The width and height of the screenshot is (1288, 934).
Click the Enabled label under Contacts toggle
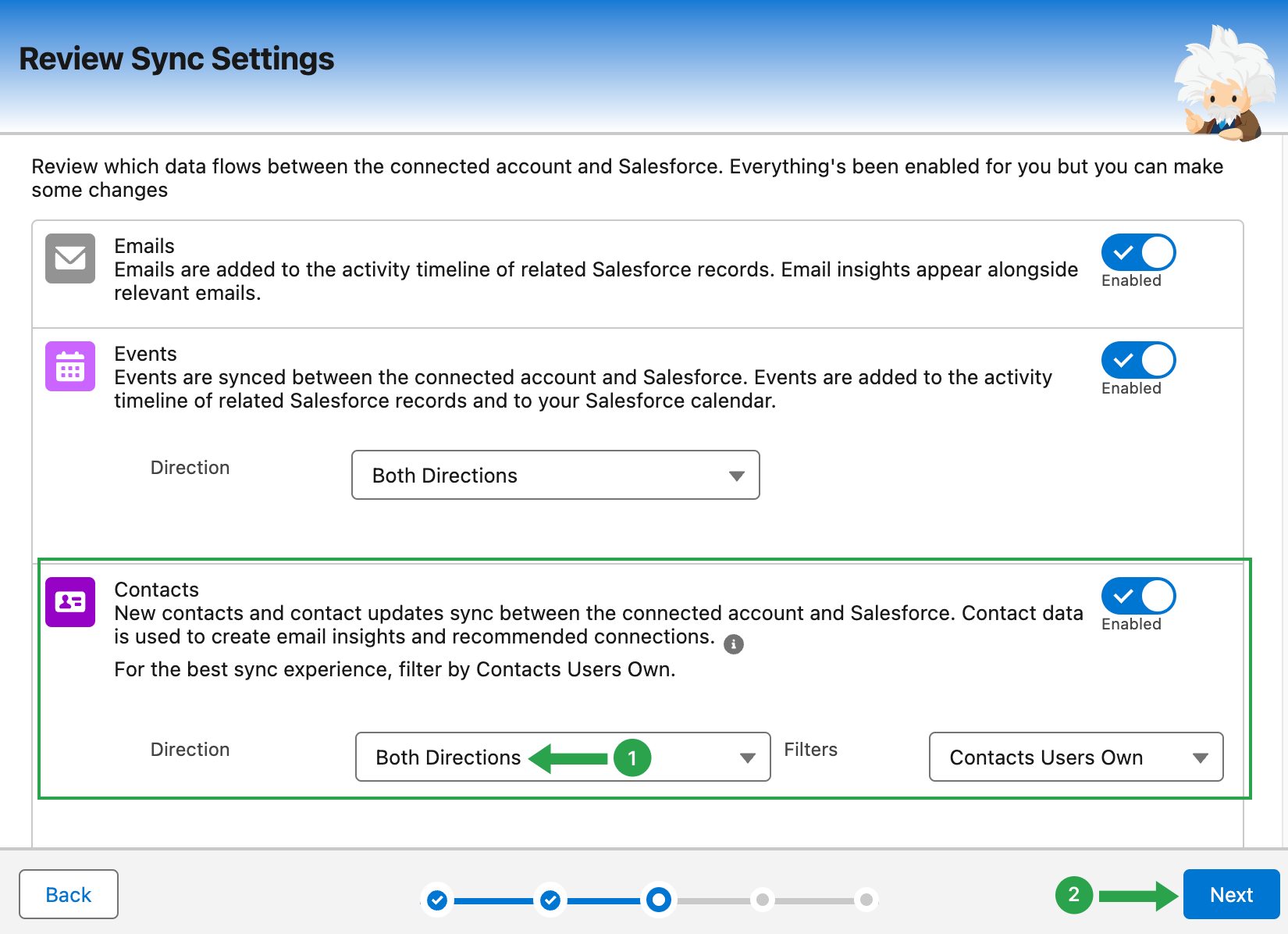[x=1131, y=624]
